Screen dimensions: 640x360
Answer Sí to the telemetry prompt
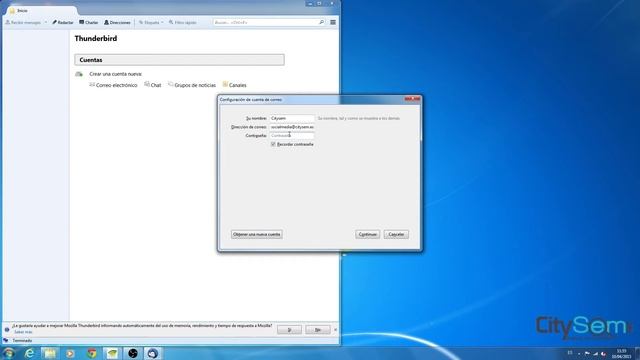click(289, 330)
